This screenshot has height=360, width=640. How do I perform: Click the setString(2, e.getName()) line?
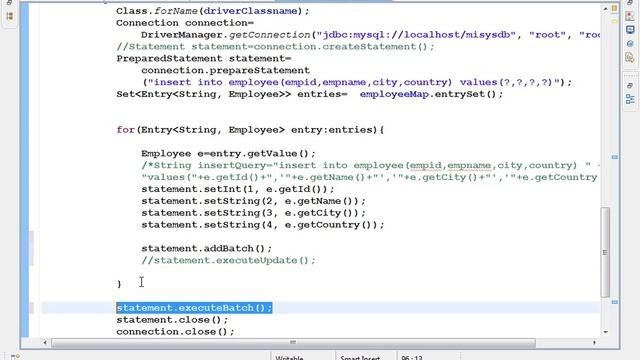[x=253, y=201]
